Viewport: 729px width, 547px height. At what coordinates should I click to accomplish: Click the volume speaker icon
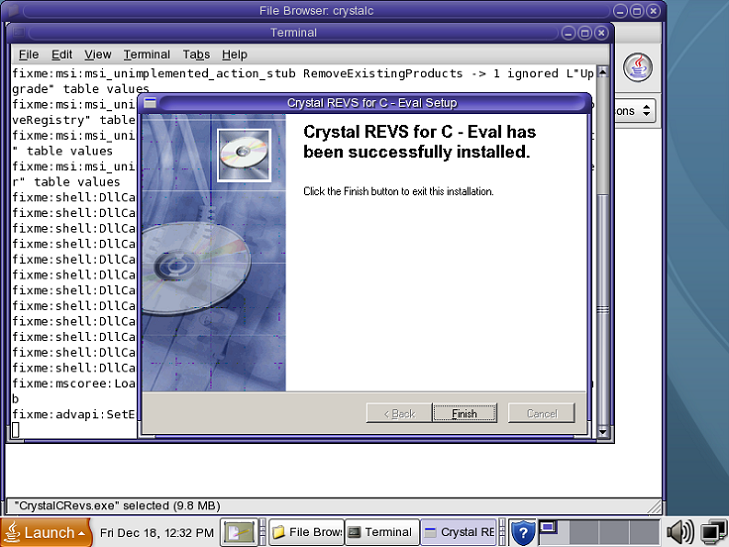pos(680,532)
